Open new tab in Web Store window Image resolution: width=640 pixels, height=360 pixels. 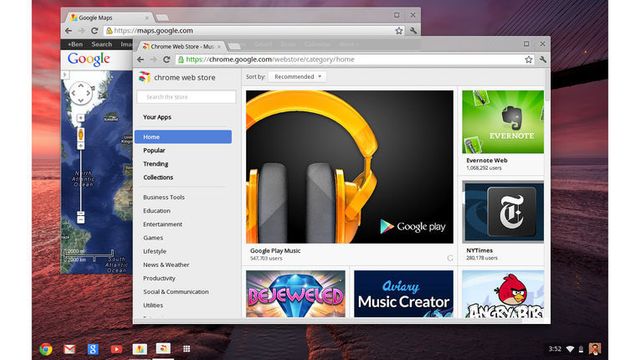click(x=234, y=47)
